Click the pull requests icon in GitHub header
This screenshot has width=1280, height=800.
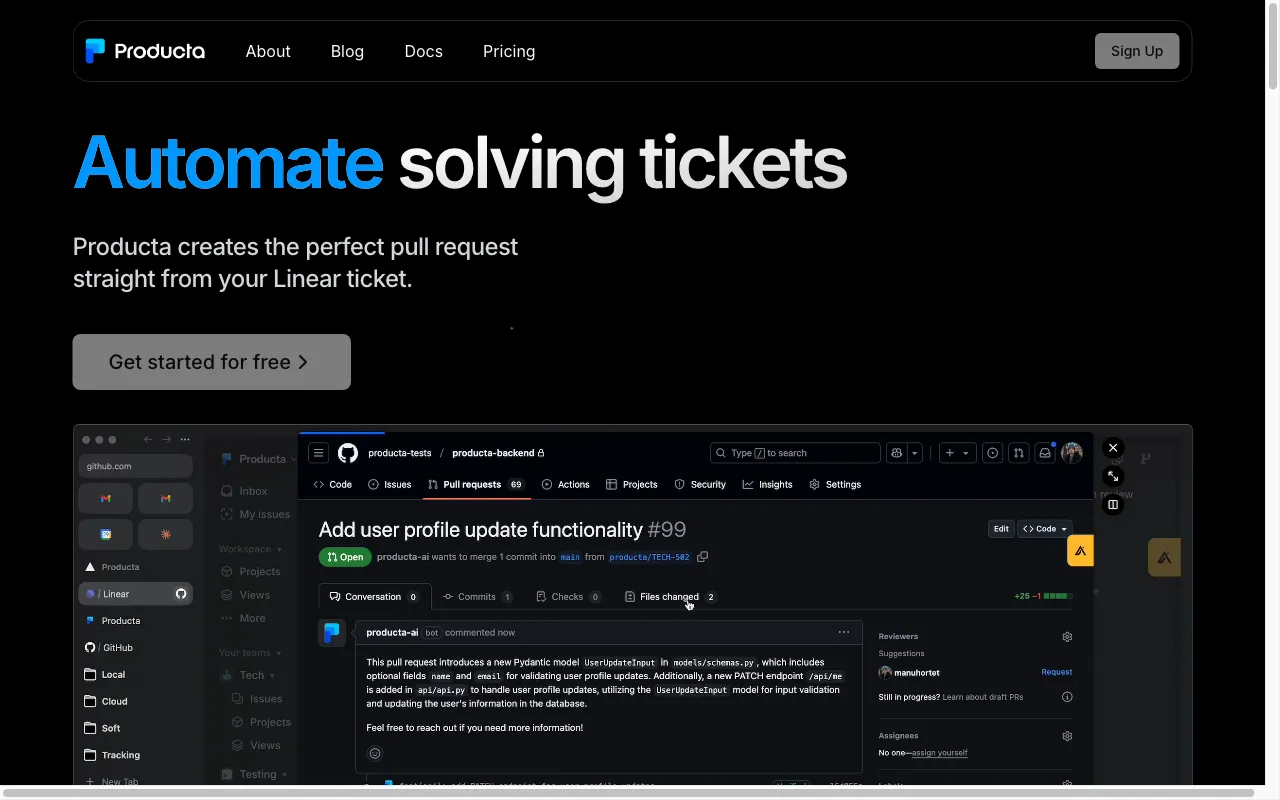click(1018, 453)
